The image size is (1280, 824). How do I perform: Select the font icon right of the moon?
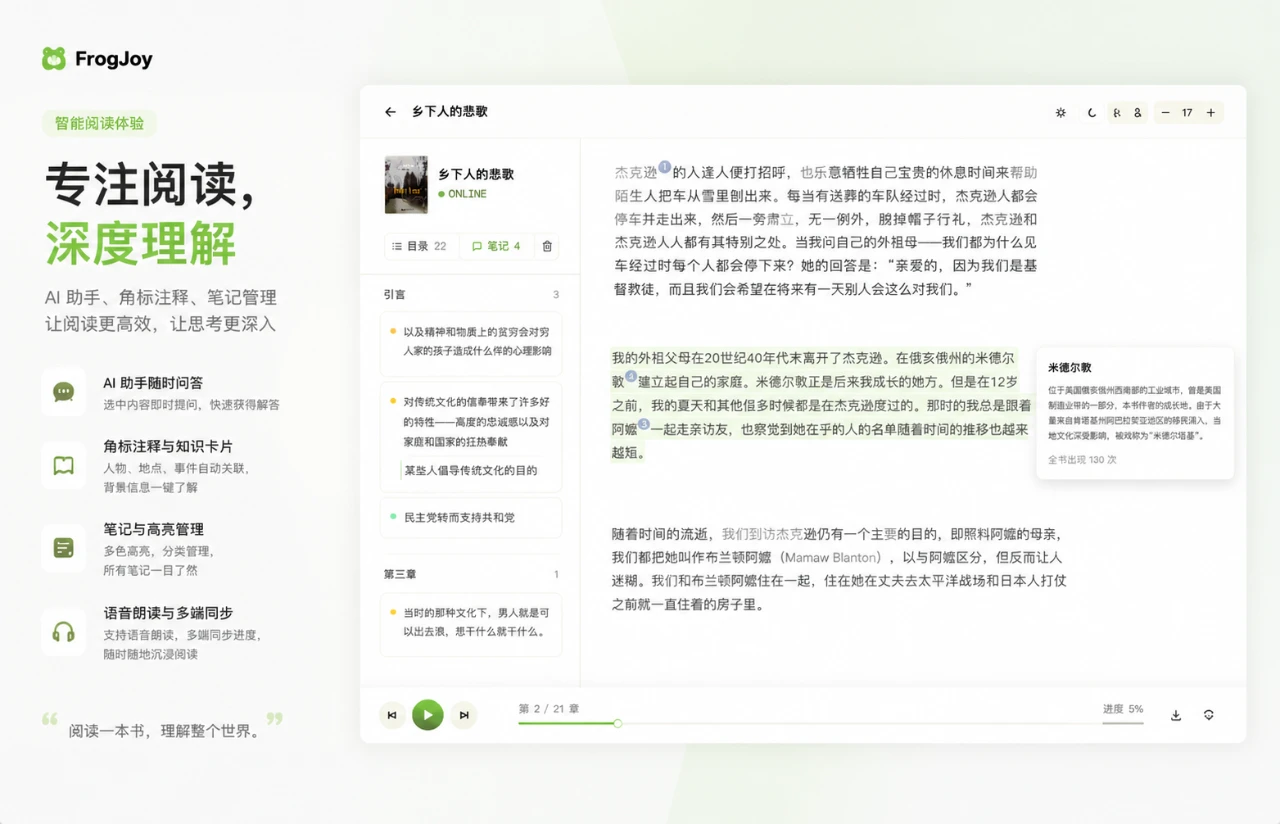coord(1117,113)
